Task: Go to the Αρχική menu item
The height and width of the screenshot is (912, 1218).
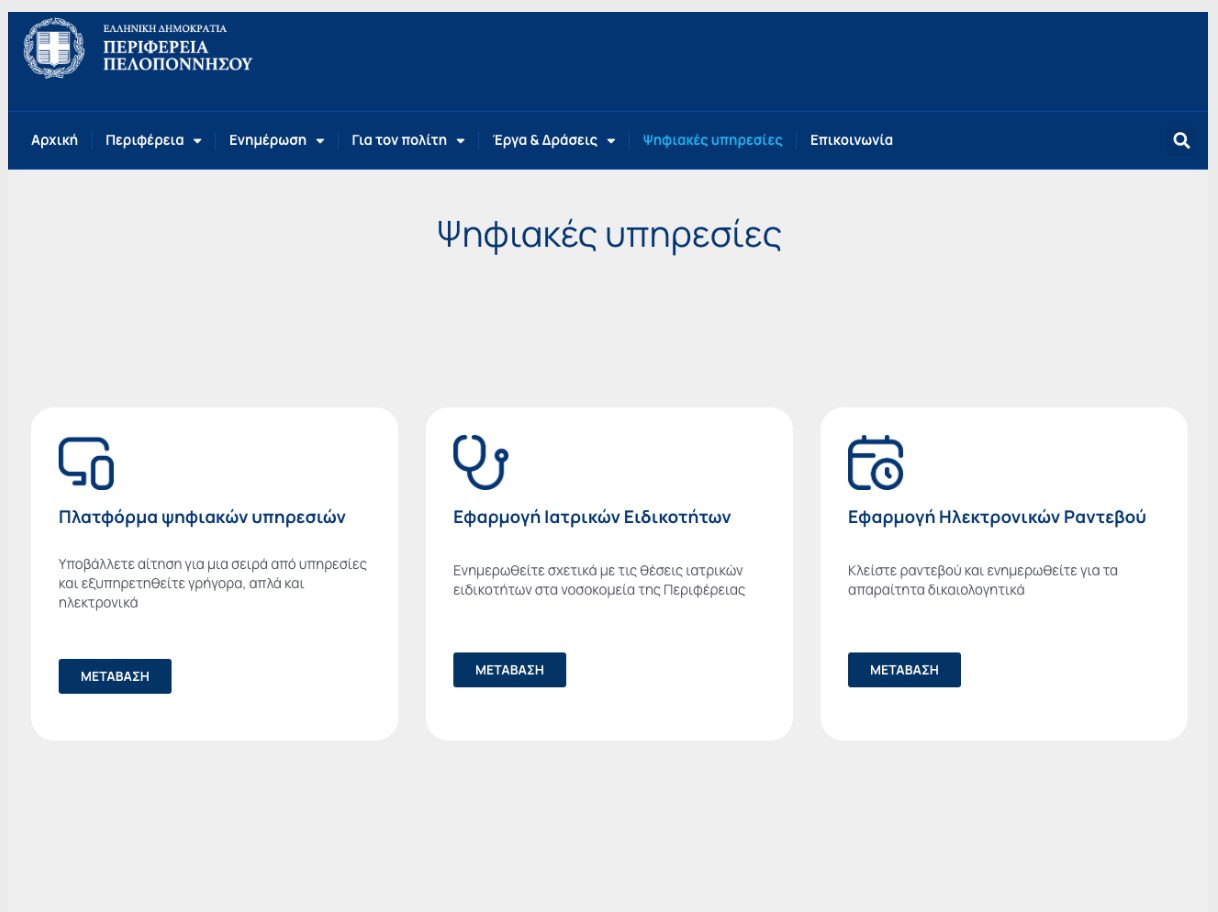Action: coord(54,141)
